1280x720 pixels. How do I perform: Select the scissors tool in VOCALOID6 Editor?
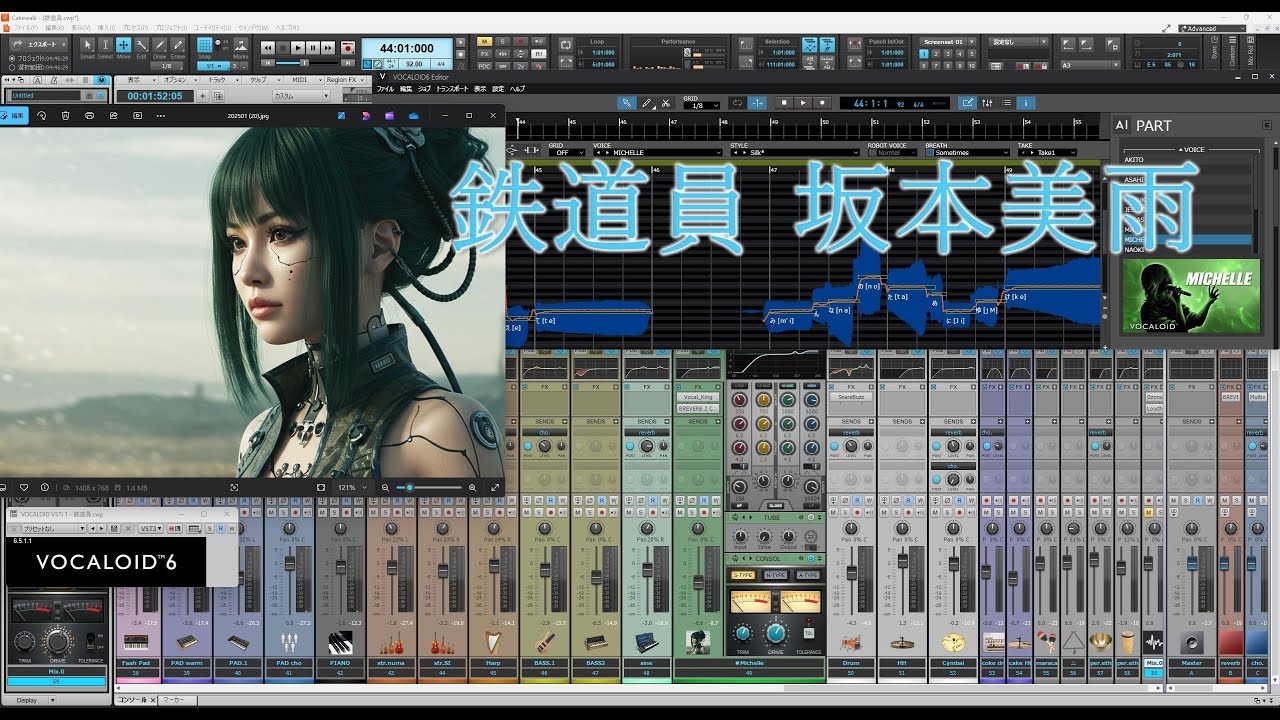click(666, 103)
